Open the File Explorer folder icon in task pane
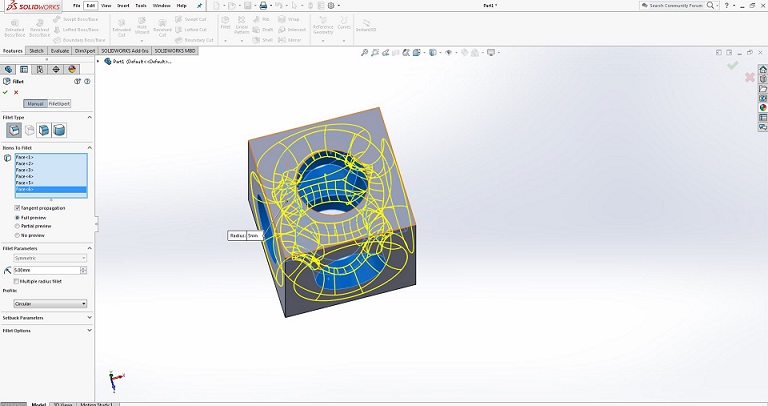This screenshot has width=768, height=406. (x=763, y=89)
